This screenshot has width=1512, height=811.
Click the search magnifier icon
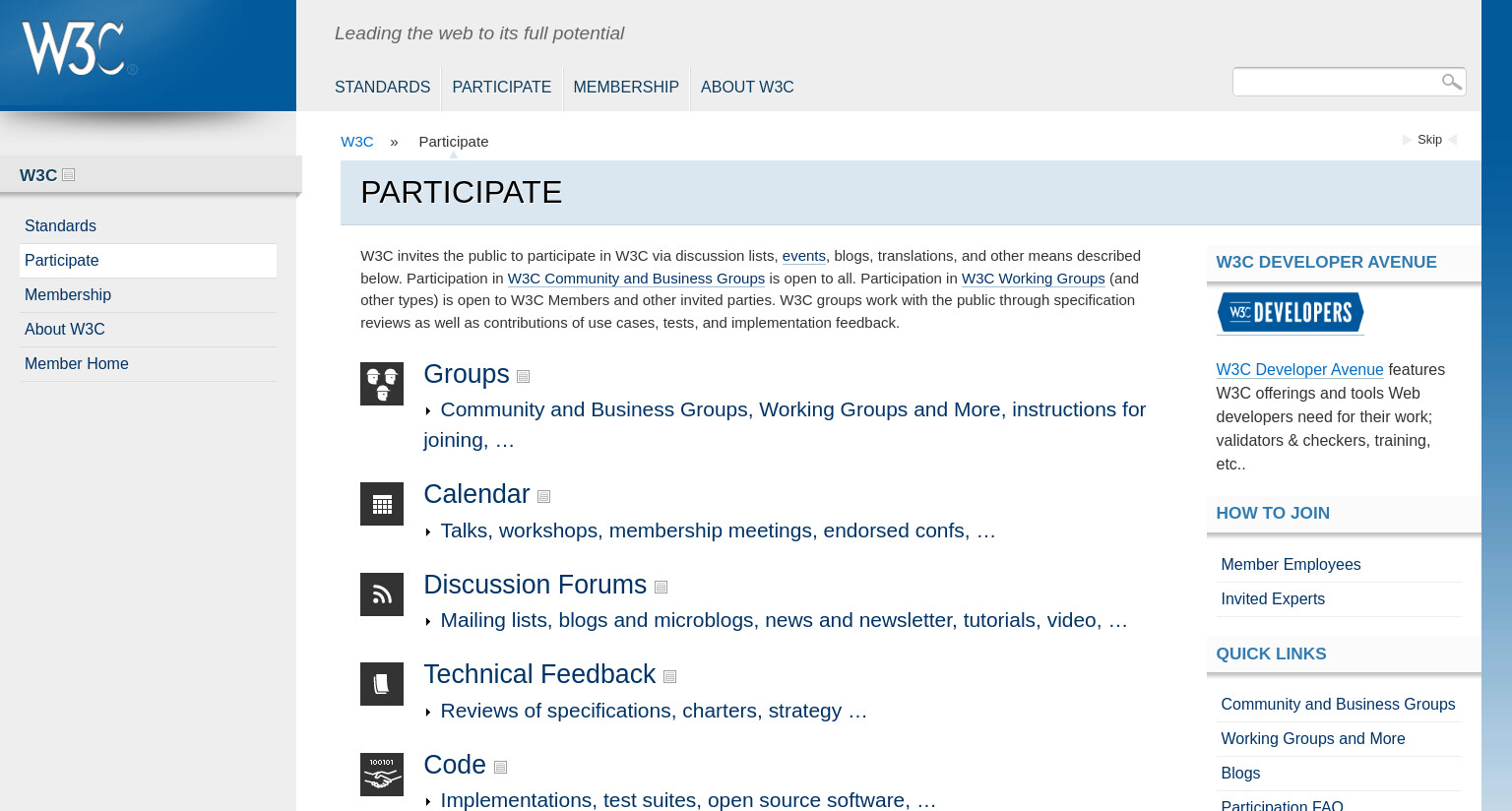click(x=1451, y=82)
